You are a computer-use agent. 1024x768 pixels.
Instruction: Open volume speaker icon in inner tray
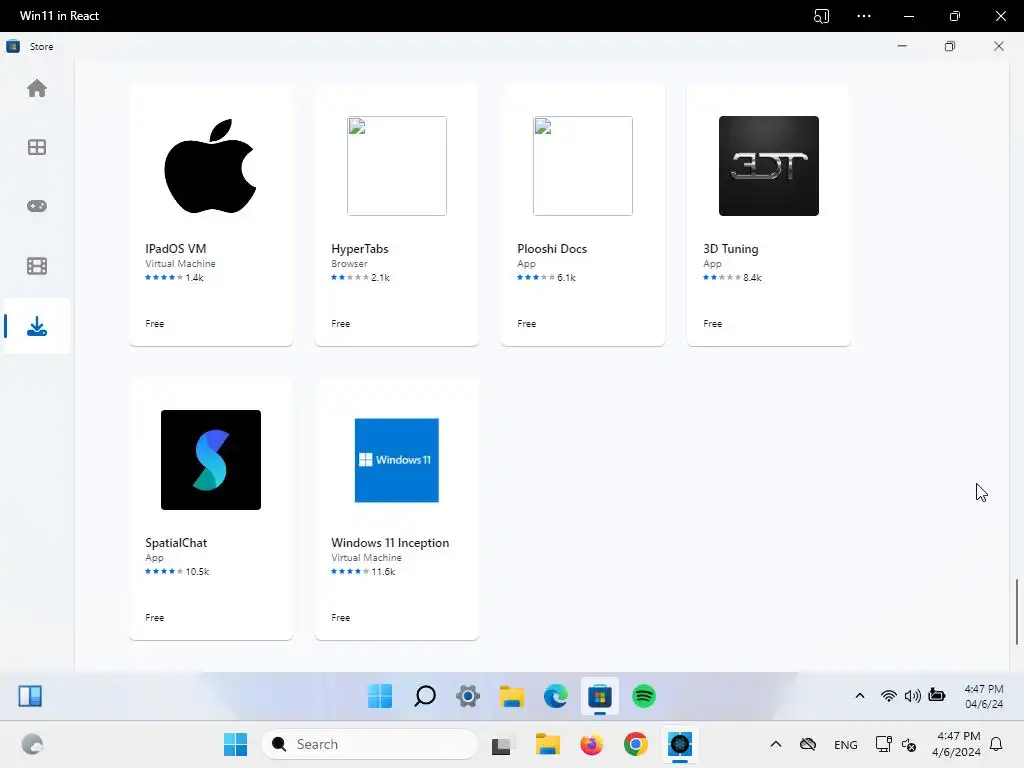pyautogui.click(x=912, y=696)
